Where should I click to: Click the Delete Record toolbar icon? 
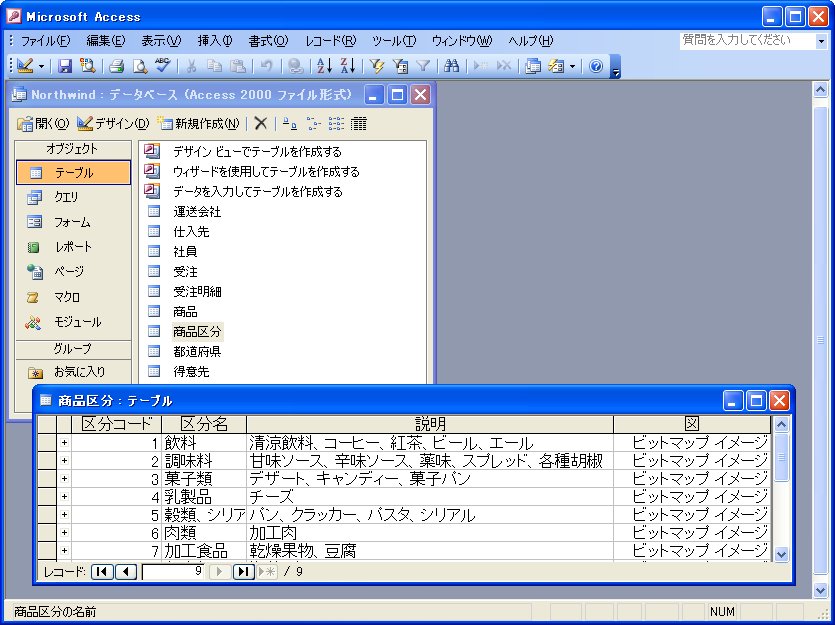(x=504, y=66)
